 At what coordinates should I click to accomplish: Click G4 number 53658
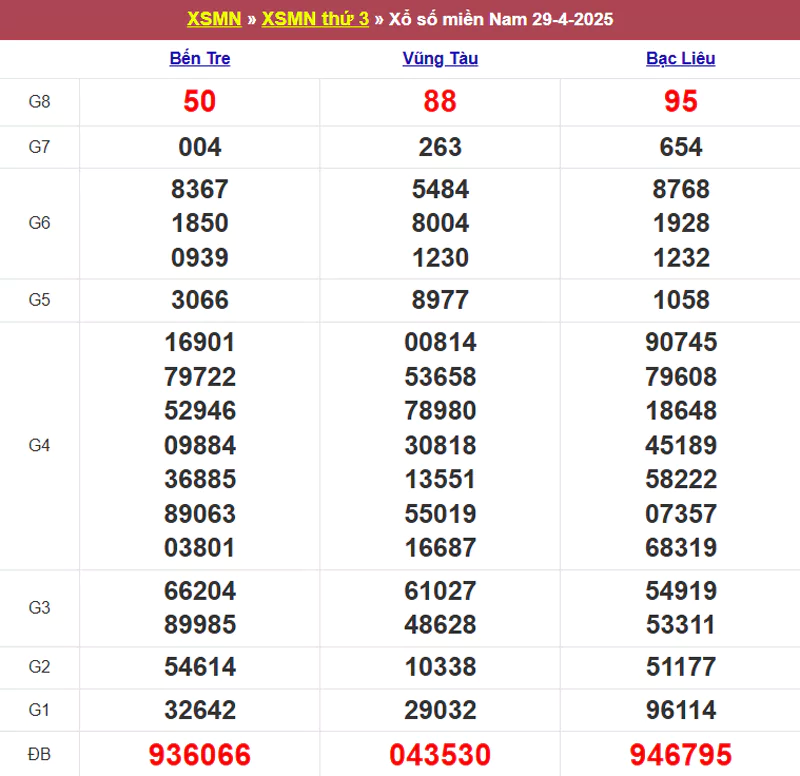coord(440,377)
